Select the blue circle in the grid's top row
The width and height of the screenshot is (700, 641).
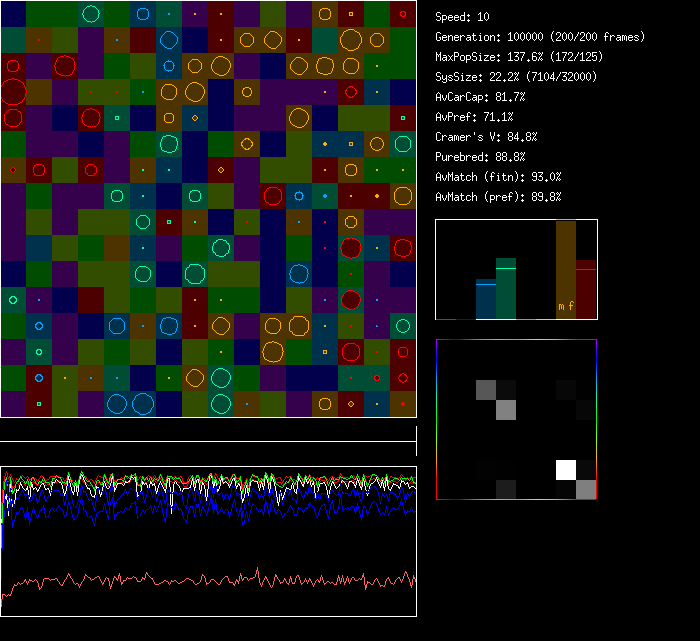pos(143,14)
